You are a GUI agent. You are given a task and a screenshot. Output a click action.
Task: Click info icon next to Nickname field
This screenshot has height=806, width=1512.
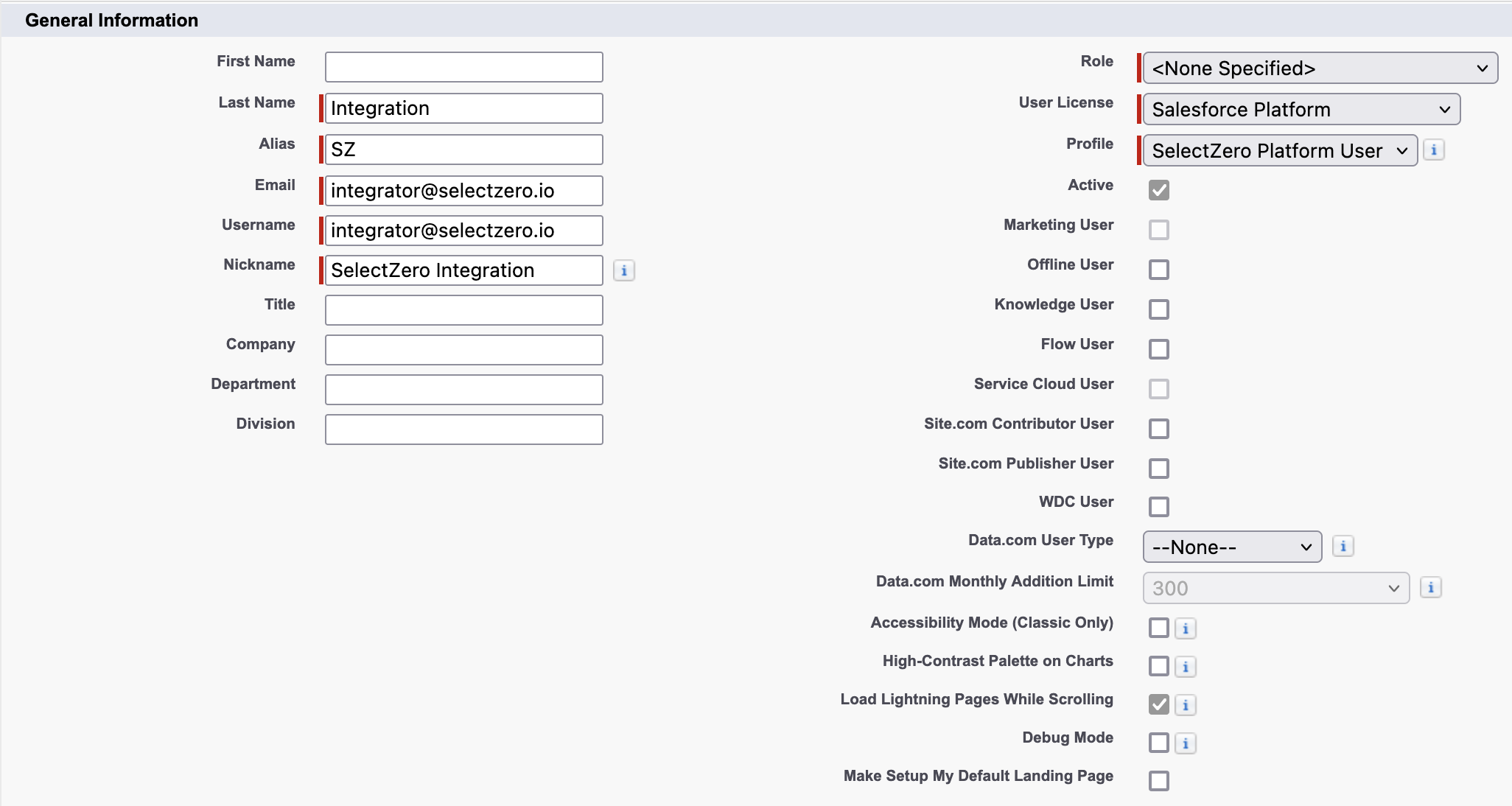pos(623,270)
